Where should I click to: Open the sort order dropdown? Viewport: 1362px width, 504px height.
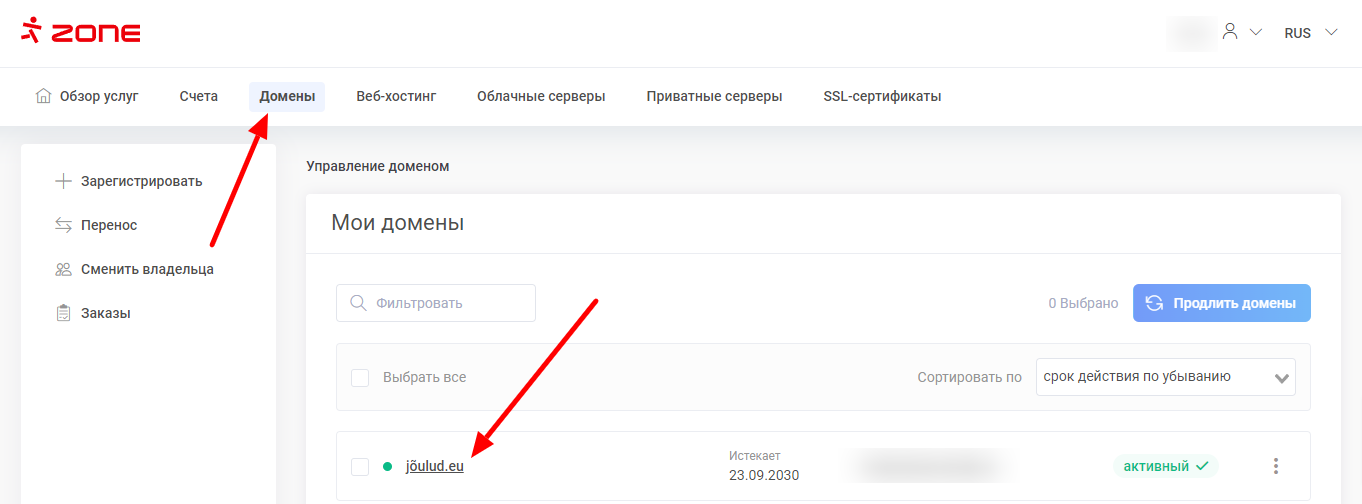(1165, 377)
